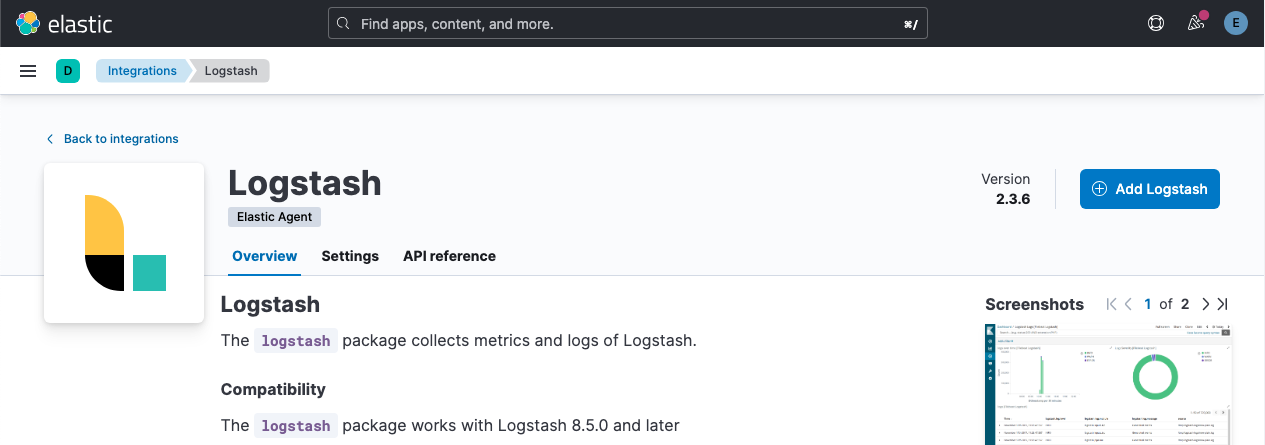The image size is (1265, 445).
Task: Go to previous screenshot
Action: pos(1128,304)
